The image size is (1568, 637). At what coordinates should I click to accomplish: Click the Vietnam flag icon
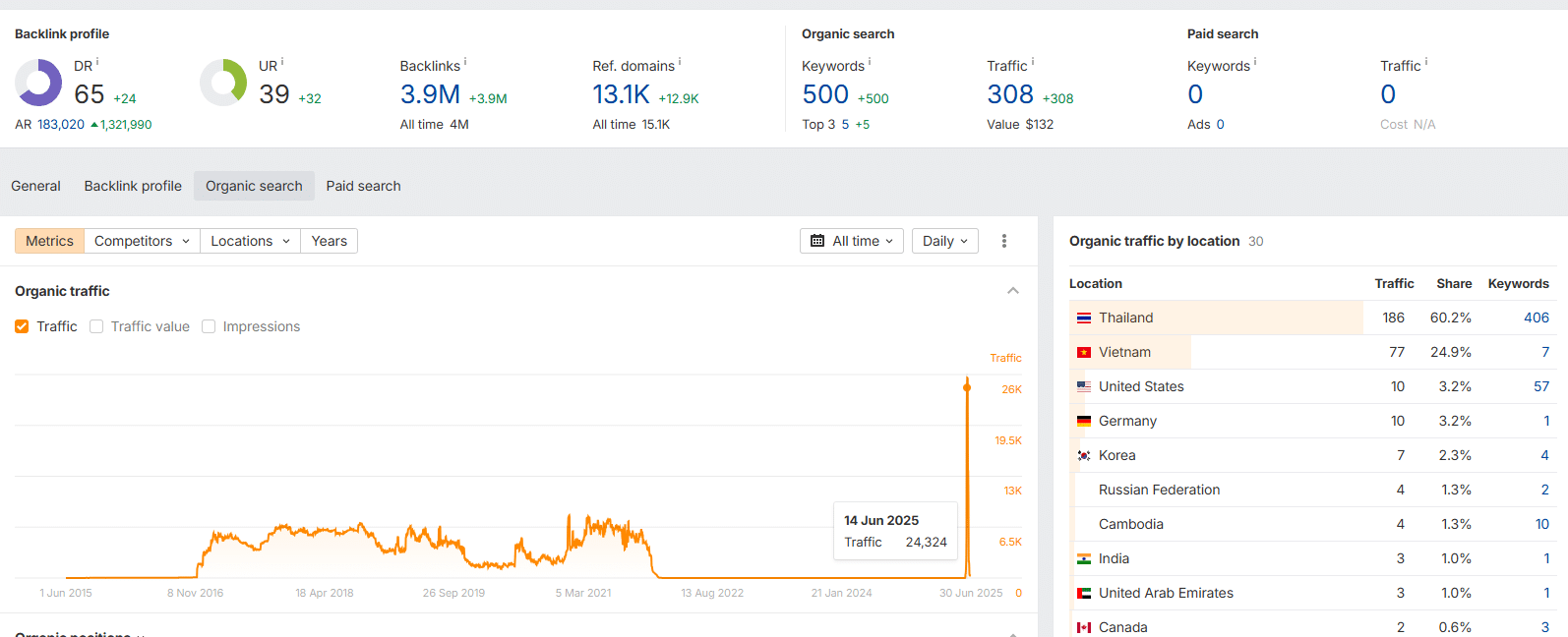click(x=1084, y=353)
